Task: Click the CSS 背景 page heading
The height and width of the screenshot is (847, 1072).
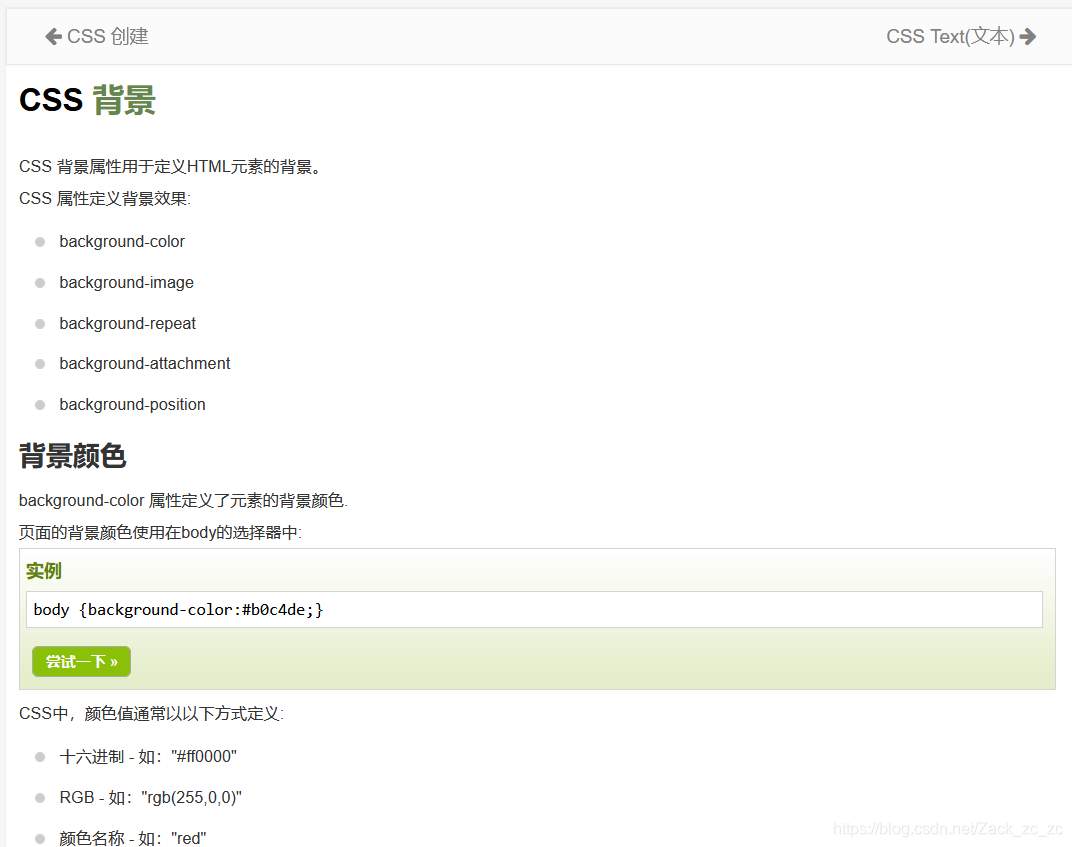Action: [88, 100]
